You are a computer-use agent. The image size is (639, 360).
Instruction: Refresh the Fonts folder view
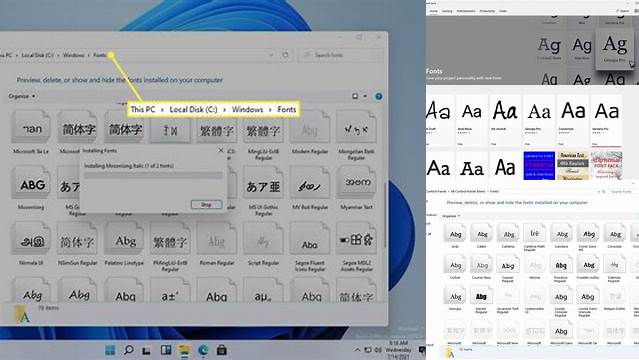pyautogui.click(x=285, y=55)
